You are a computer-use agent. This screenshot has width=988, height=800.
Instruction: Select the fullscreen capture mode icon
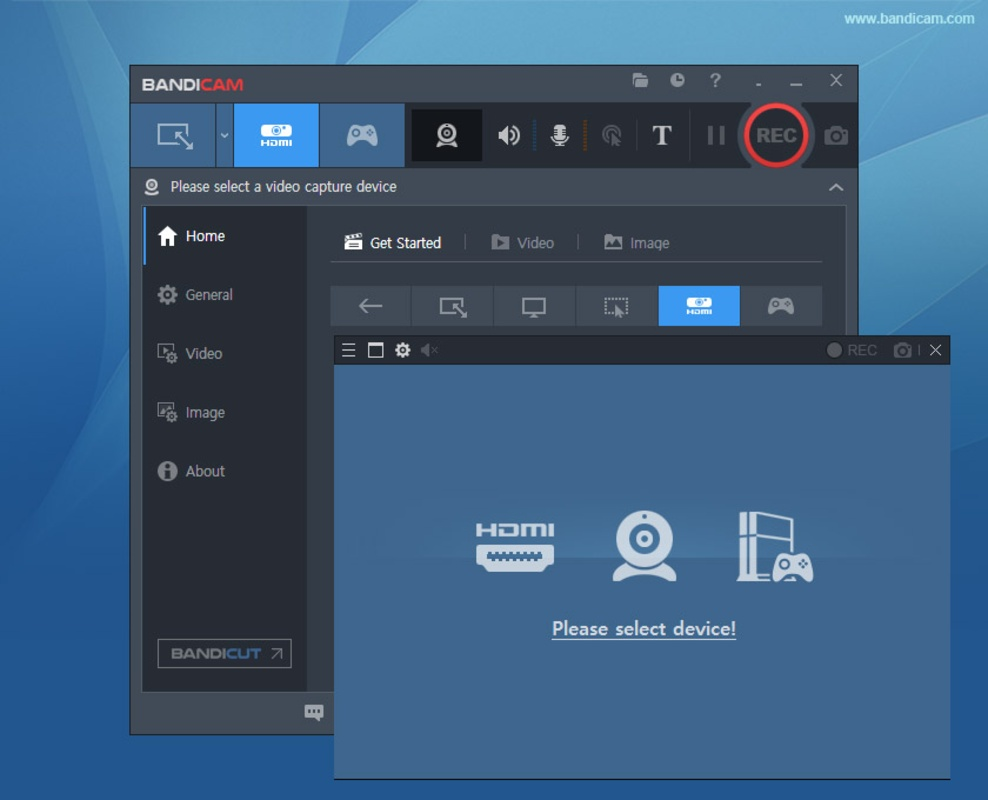click(534, 306)
